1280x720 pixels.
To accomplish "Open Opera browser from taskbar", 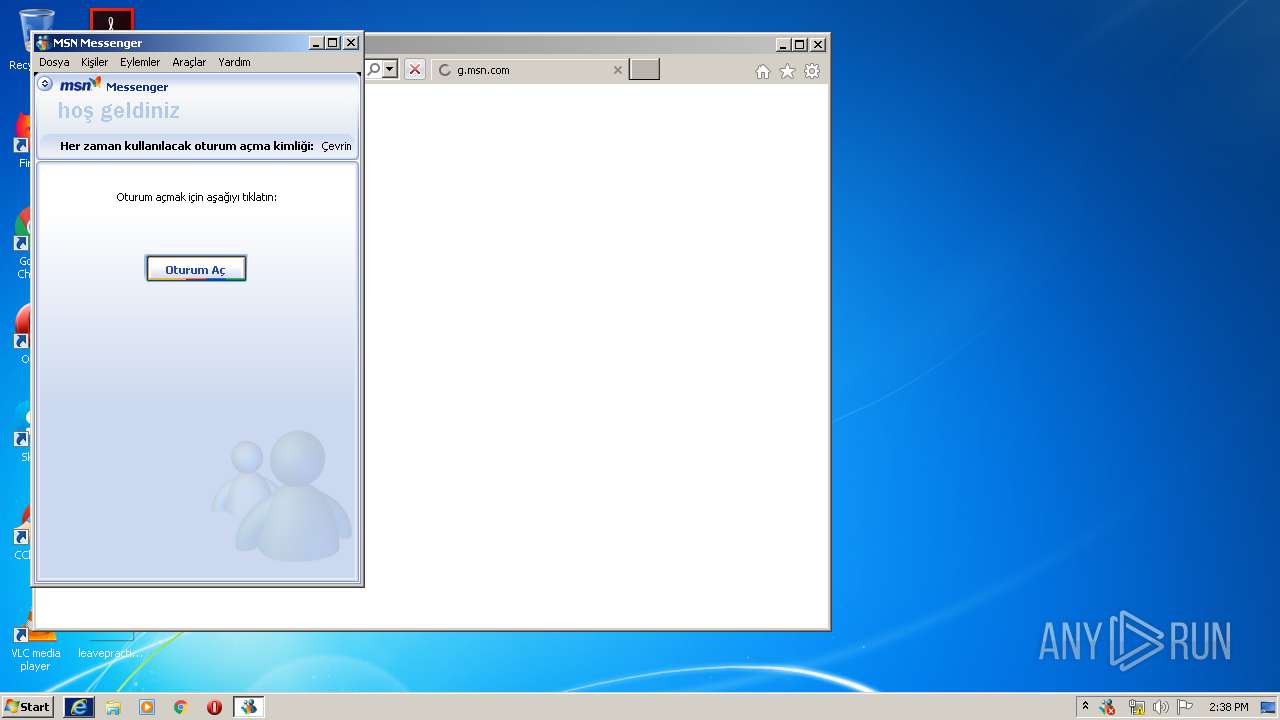I will click(214, 707).
